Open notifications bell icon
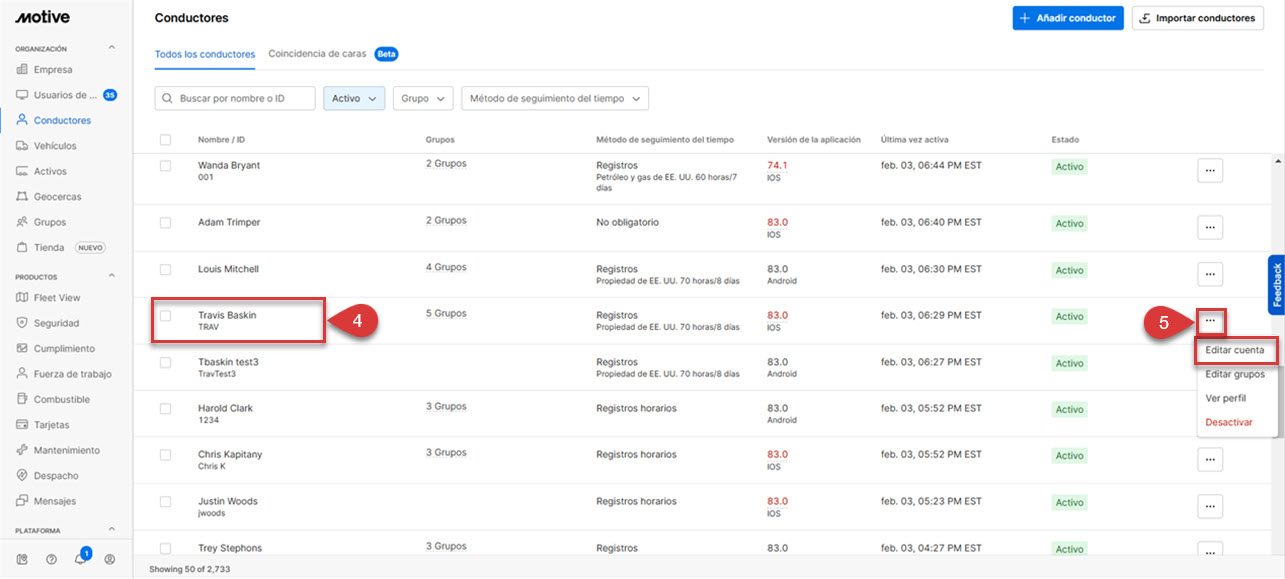 (x=81, y=559)
